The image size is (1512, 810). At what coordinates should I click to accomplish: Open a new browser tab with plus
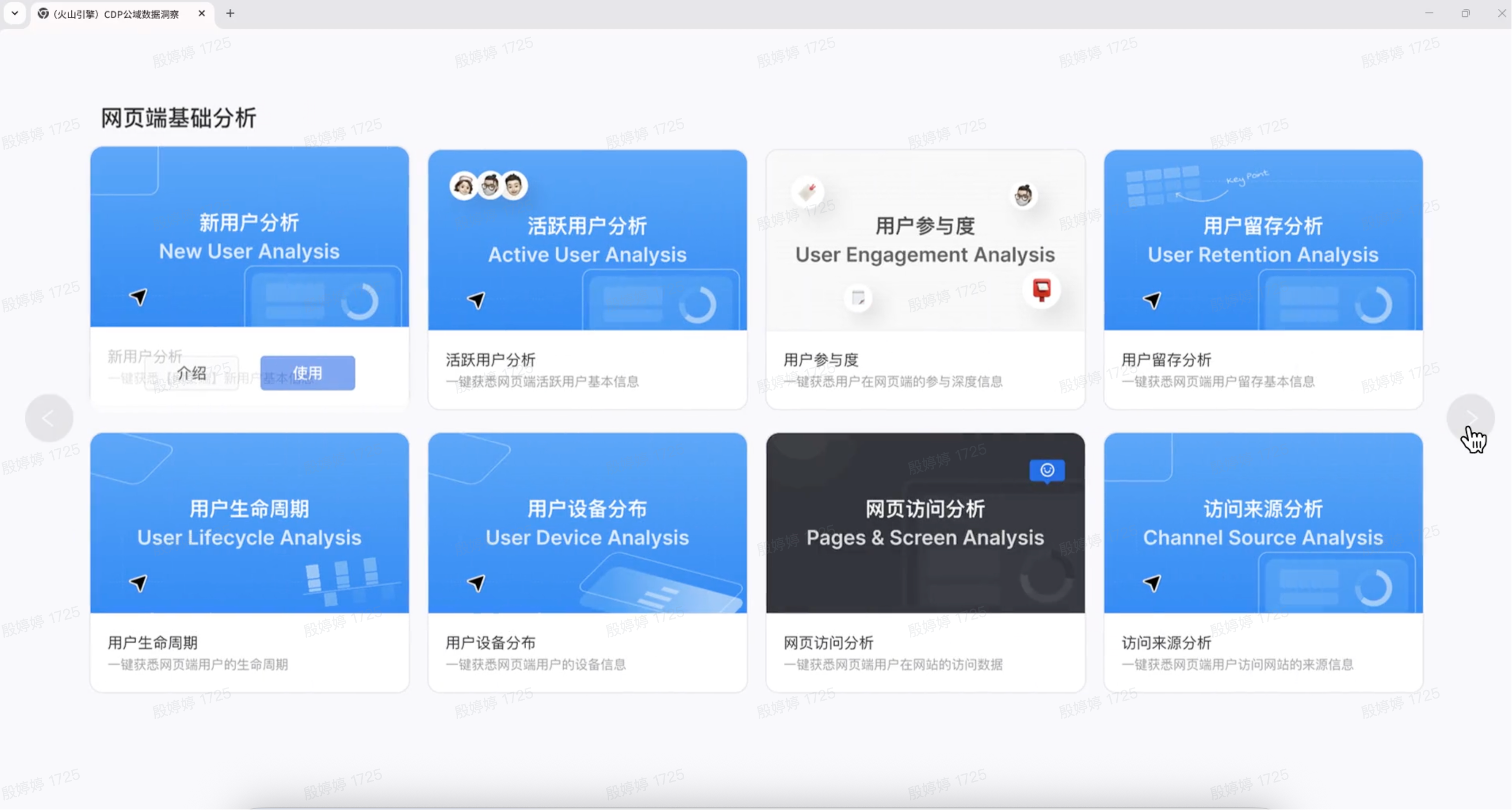coord(230,13)
